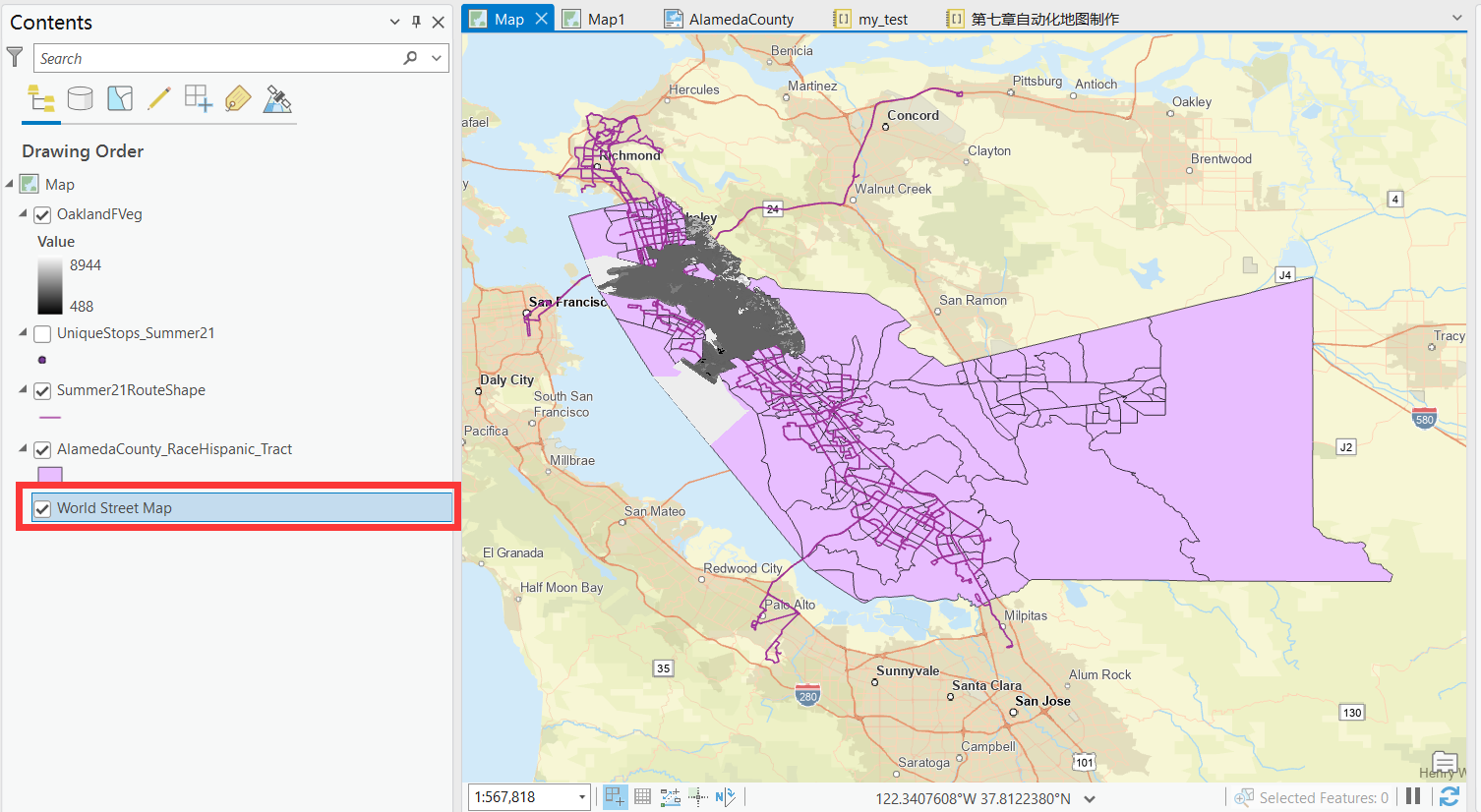This screenshot has width=1481, height=812.
Task: Switch to the Map view tab
Action: pos(509,19)
